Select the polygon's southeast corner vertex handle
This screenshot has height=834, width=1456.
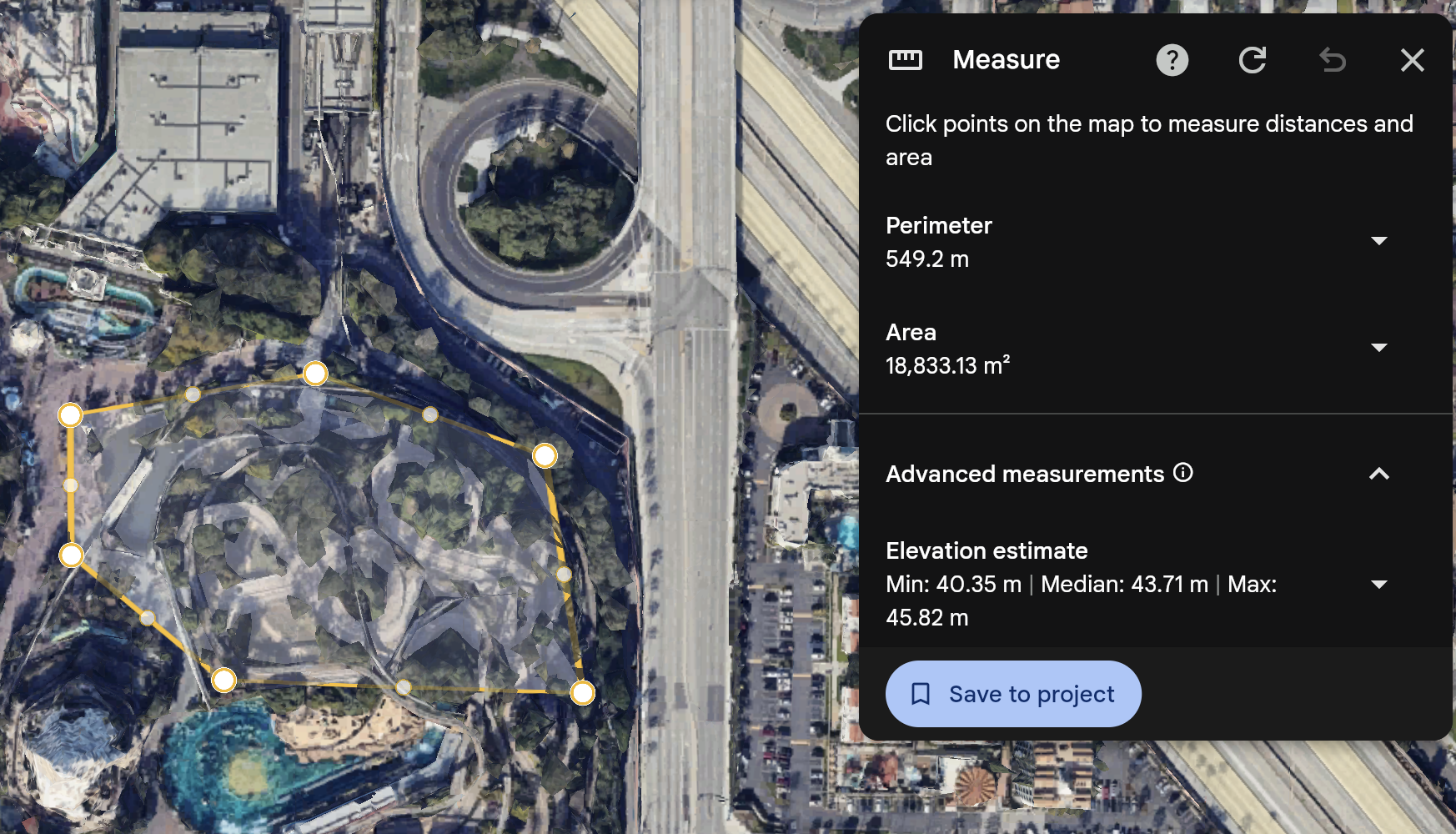pos(582,692)
